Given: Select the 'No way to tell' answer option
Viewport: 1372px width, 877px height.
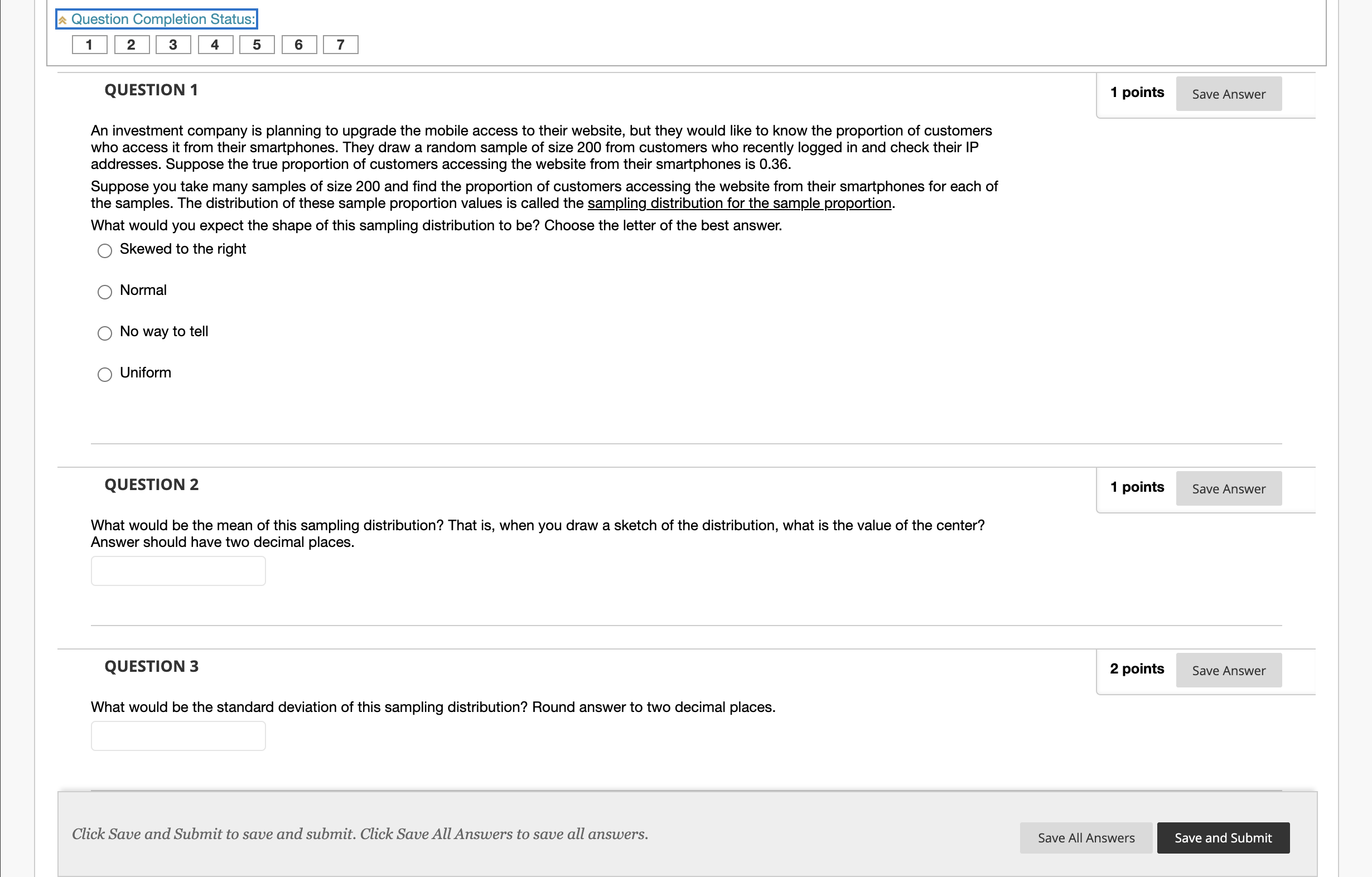Looking at the screenshot, I should click(104, 333).
